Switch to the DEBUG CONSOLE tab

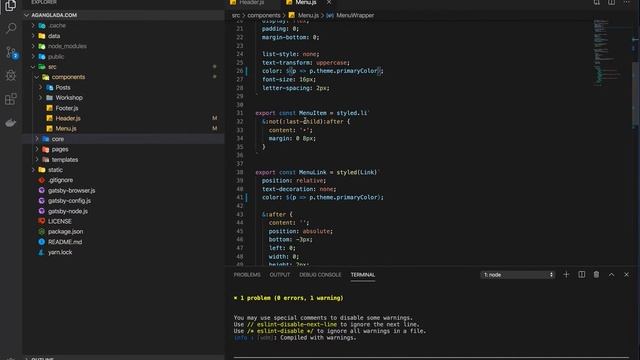[320, 275]
